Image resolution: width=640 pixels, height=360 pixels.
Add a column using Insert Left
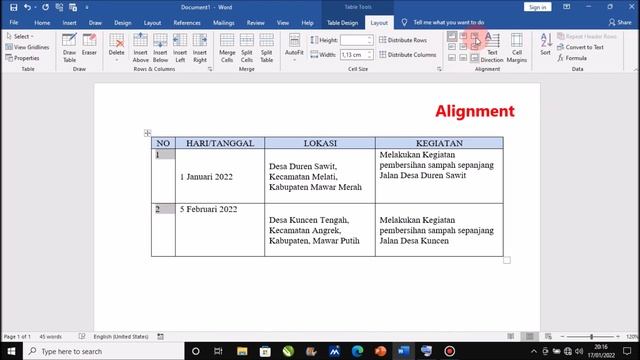(x=180, y=48)
